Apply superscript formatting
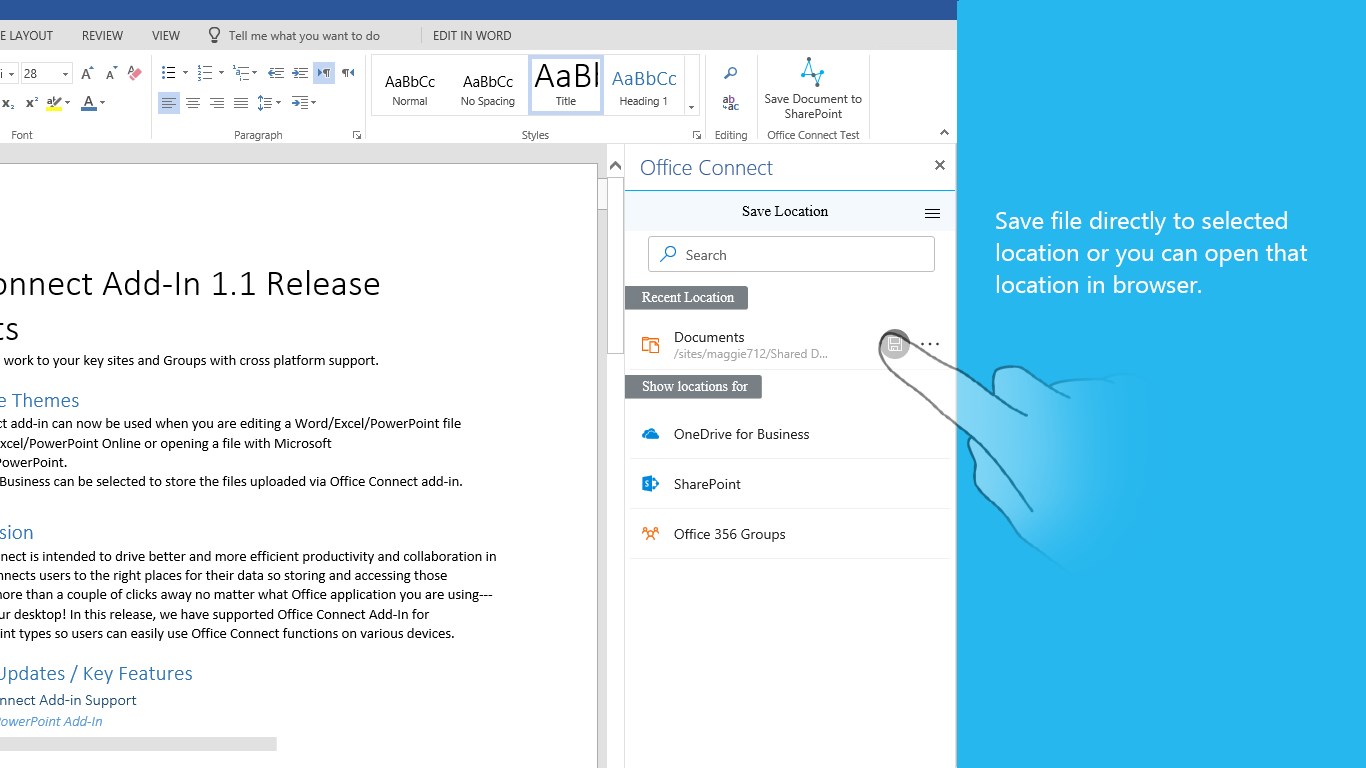Viewport: 1366px width, 768px height. [32, 103]
